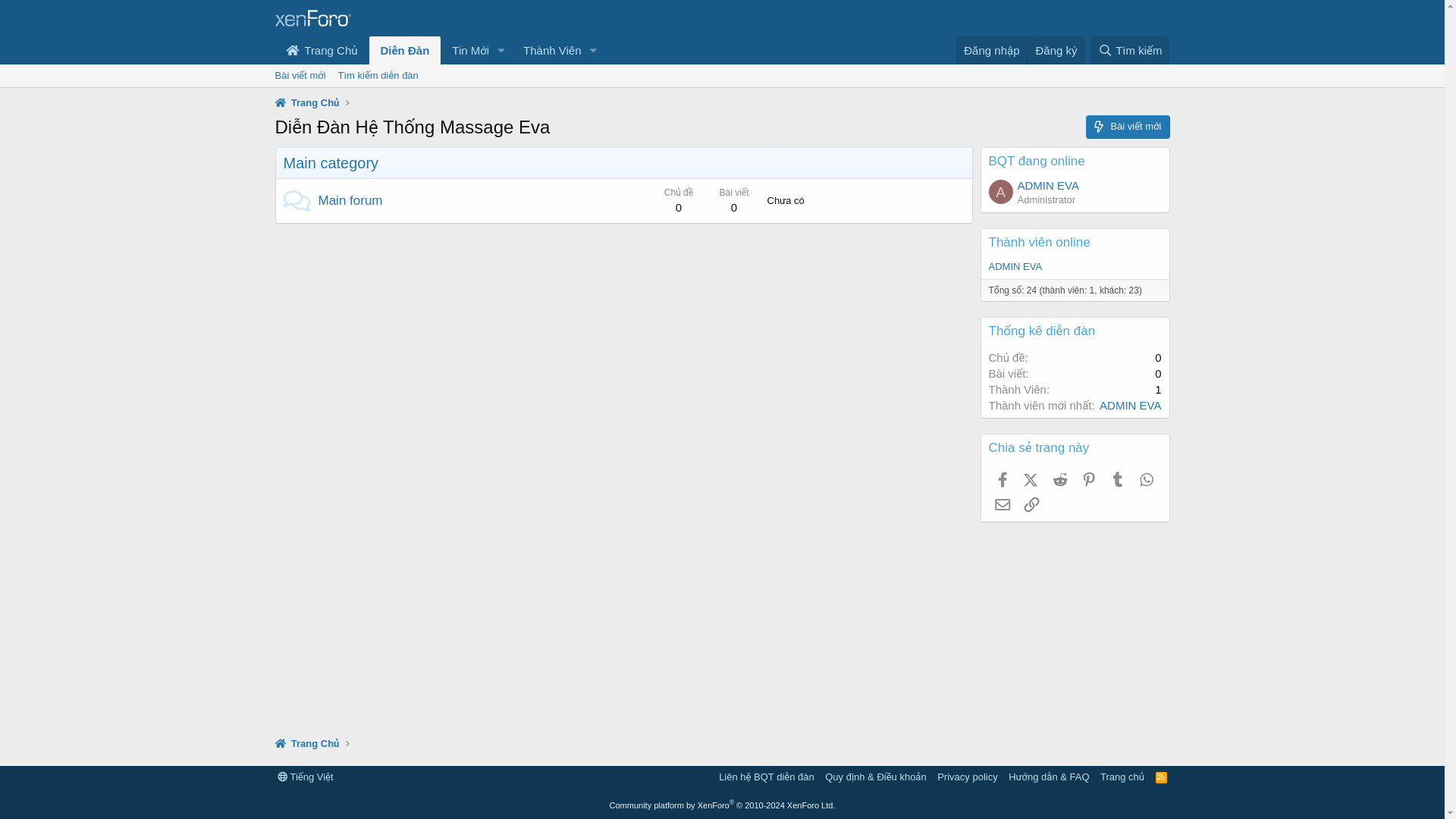Share this page via WhatsApp
The width and height of the screenshot is (1456, 819).
(x=1147, y=480)
